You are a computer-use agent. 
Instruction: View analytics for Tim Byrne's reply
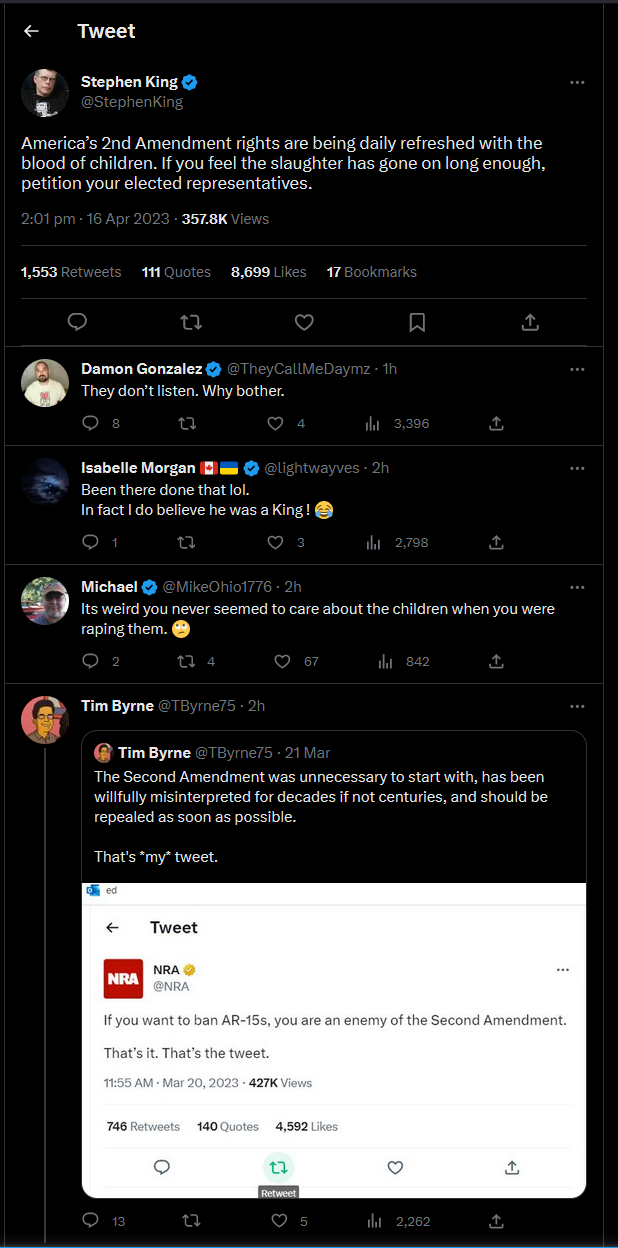click(373, 1220)
